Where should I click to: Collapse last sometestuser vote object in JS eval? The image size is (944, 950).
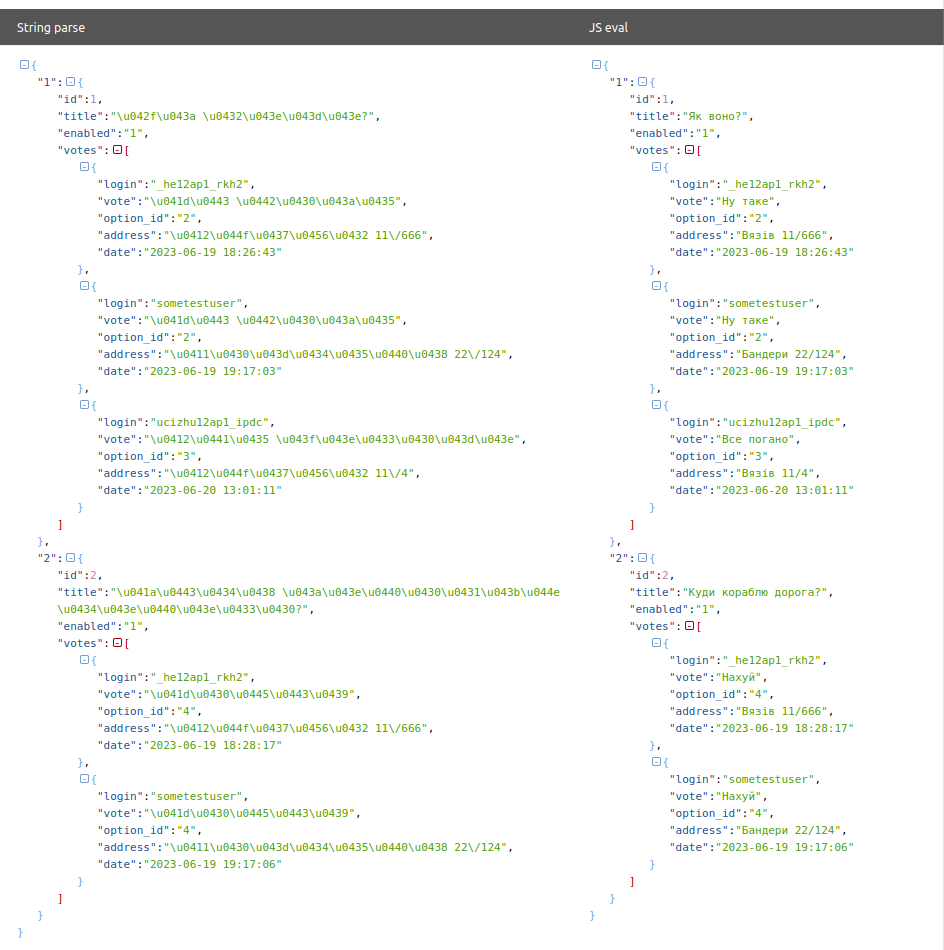[656, 762]
